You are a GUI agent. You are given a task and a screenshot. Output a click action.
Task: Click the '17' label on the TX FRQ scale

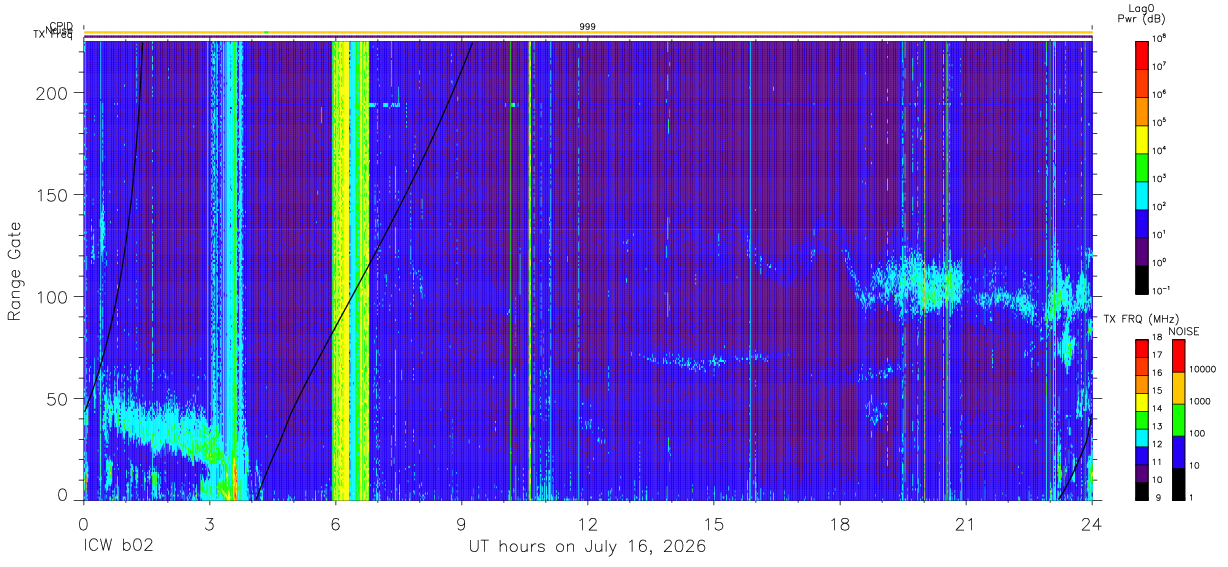[1157, 356]
